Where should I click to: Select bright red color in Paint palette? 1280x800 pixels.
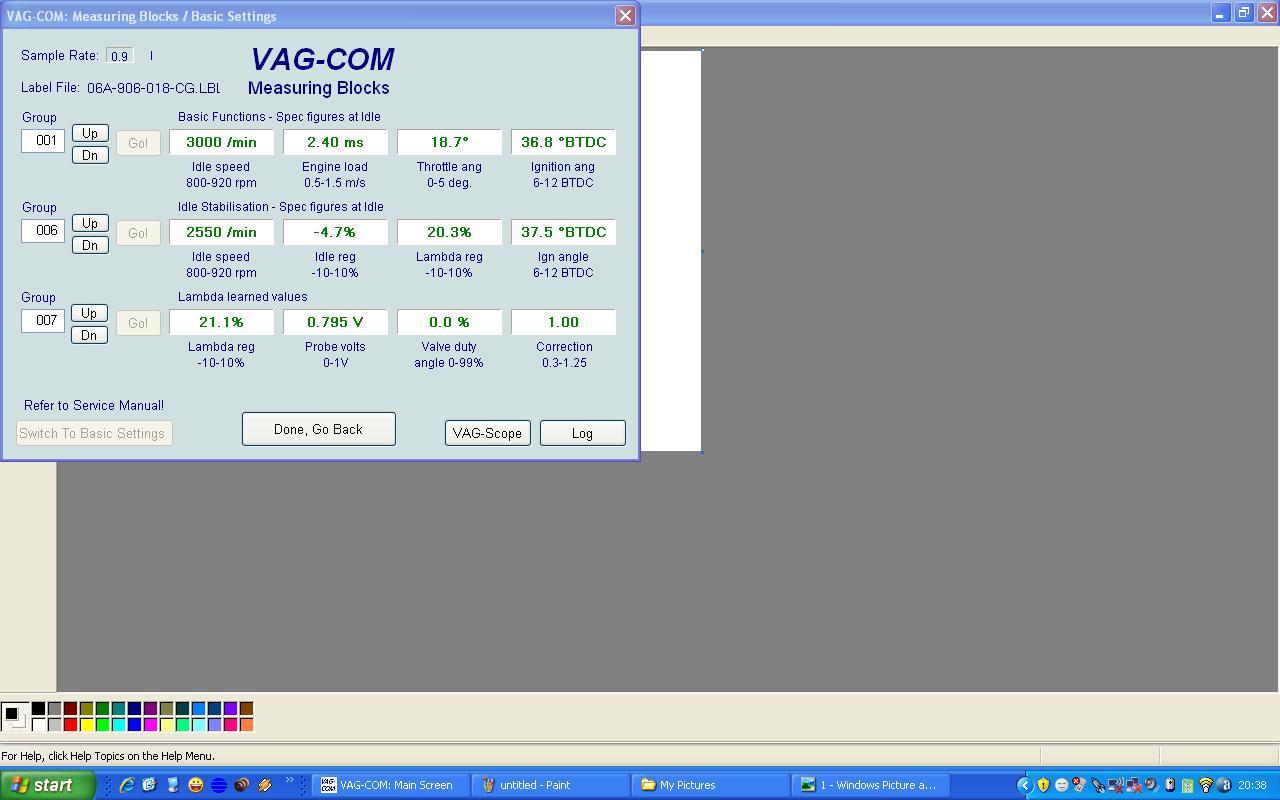(70, 724)
